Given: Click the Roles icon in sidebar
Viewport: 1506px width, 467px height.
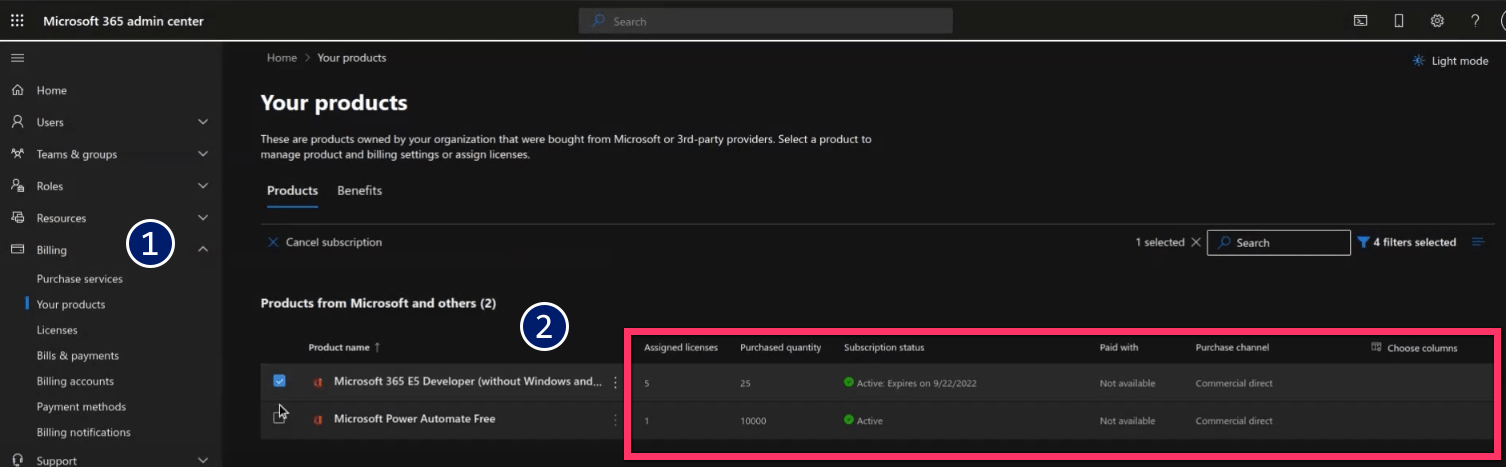Looking at the screenshot, I should tap(17, 186).
